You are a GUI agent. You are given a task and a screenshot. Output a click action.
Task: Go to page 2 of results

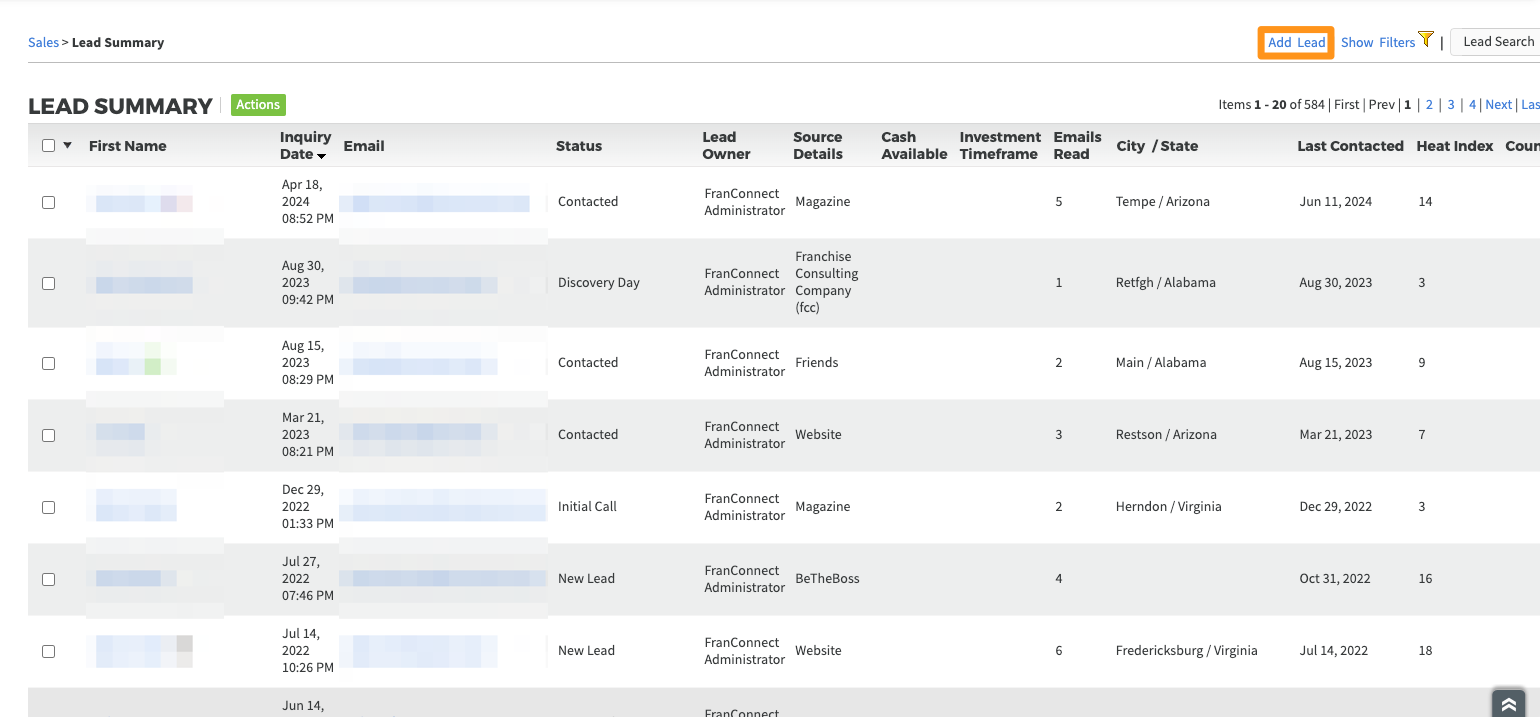(1429, 105)
